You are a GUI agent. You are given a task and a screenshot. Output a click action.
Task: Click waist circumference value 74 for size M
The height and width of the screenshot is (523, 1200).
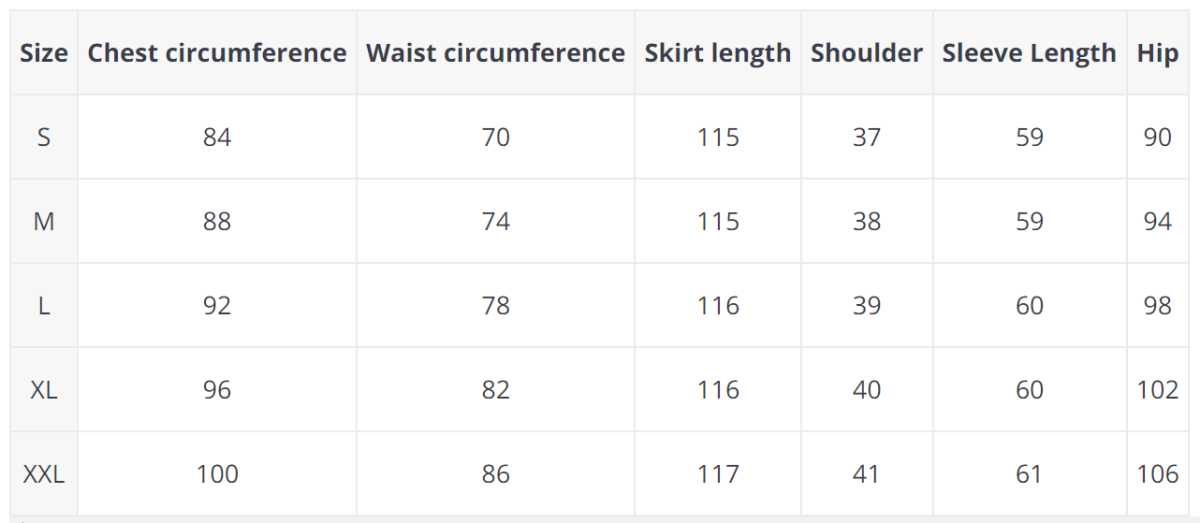495,221
